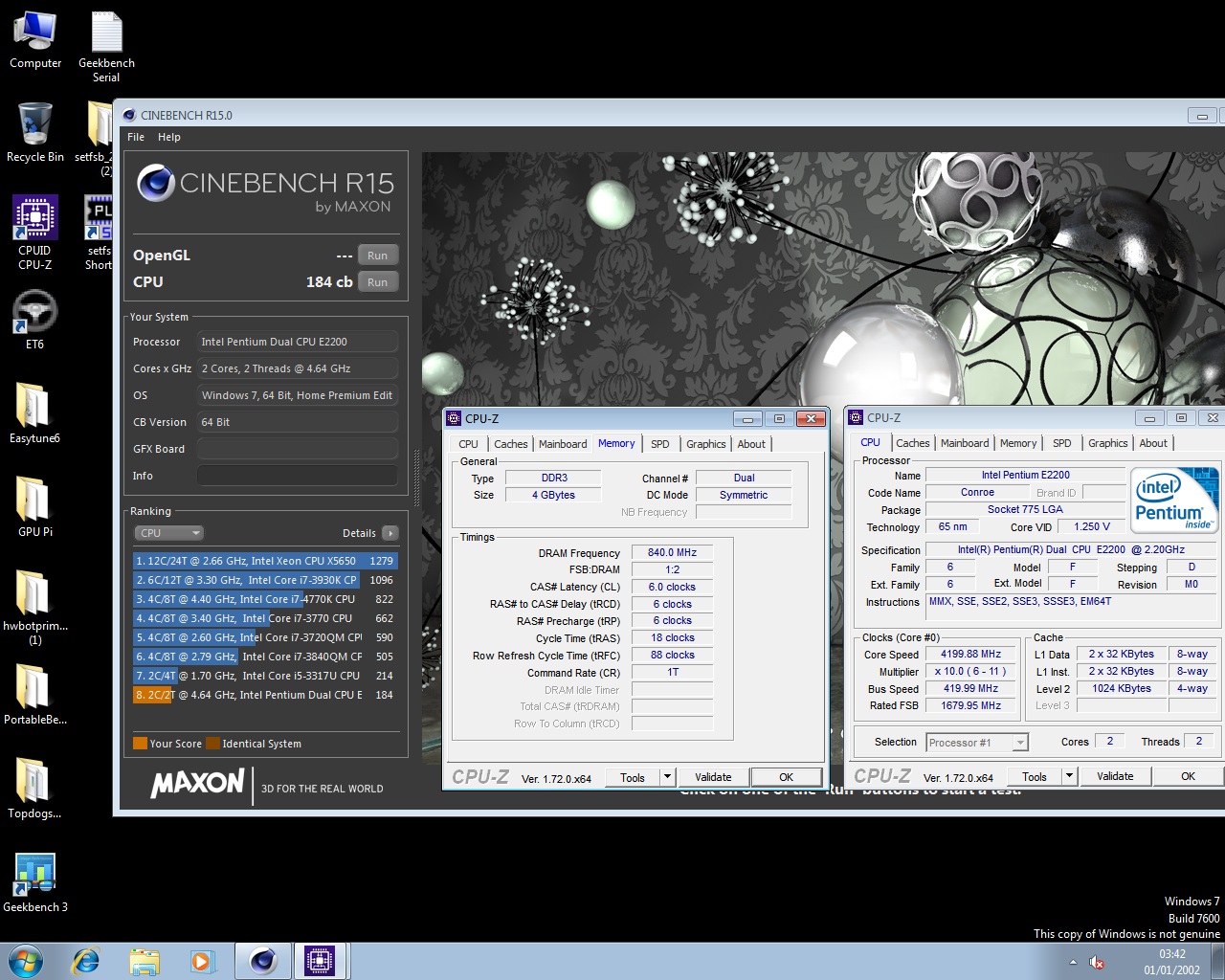
Task: Click the Cinebench panel collapse handle
Action: click(416, 477)
